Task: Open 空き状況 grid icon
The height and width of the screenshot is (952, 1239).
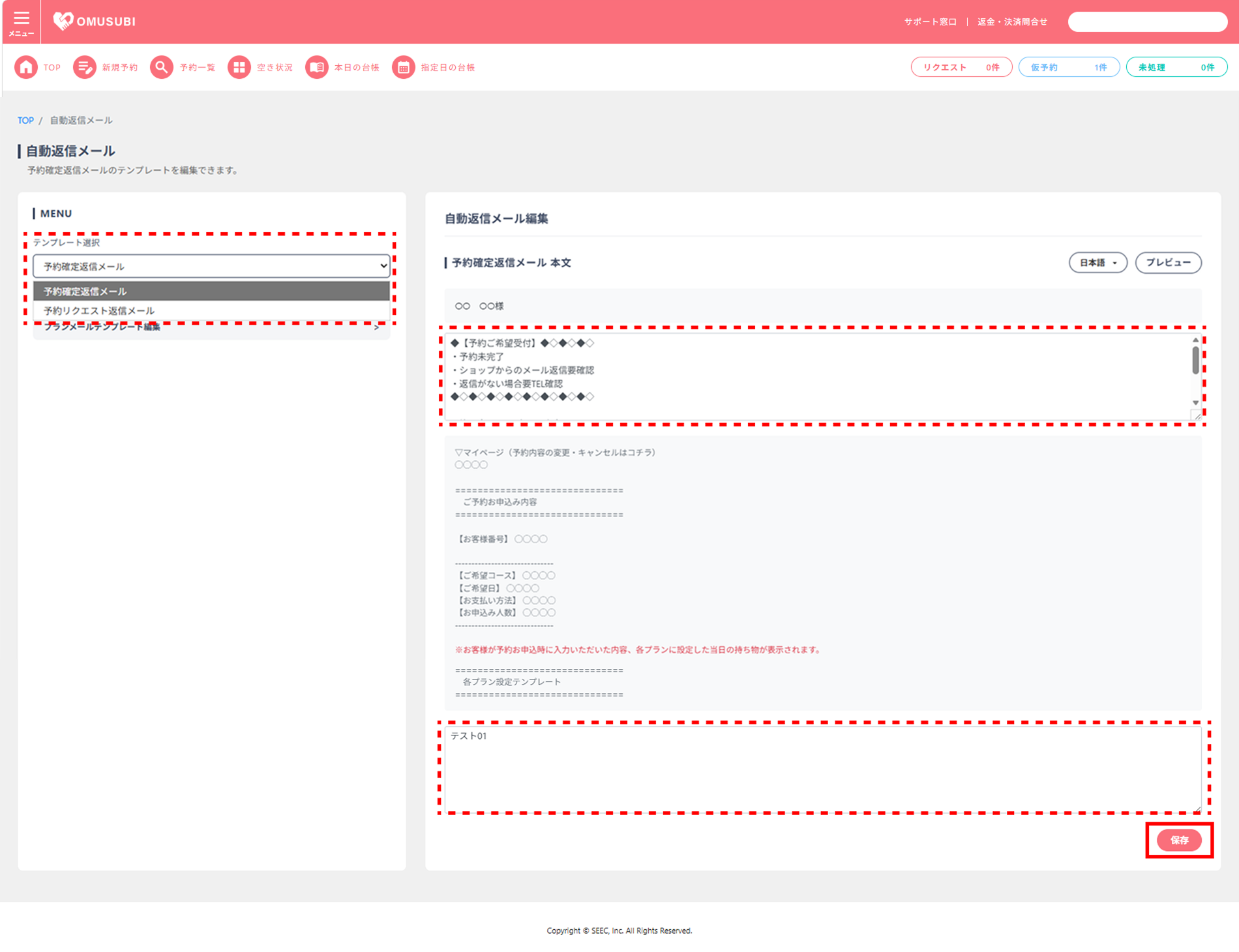Action: coord(239,67)
